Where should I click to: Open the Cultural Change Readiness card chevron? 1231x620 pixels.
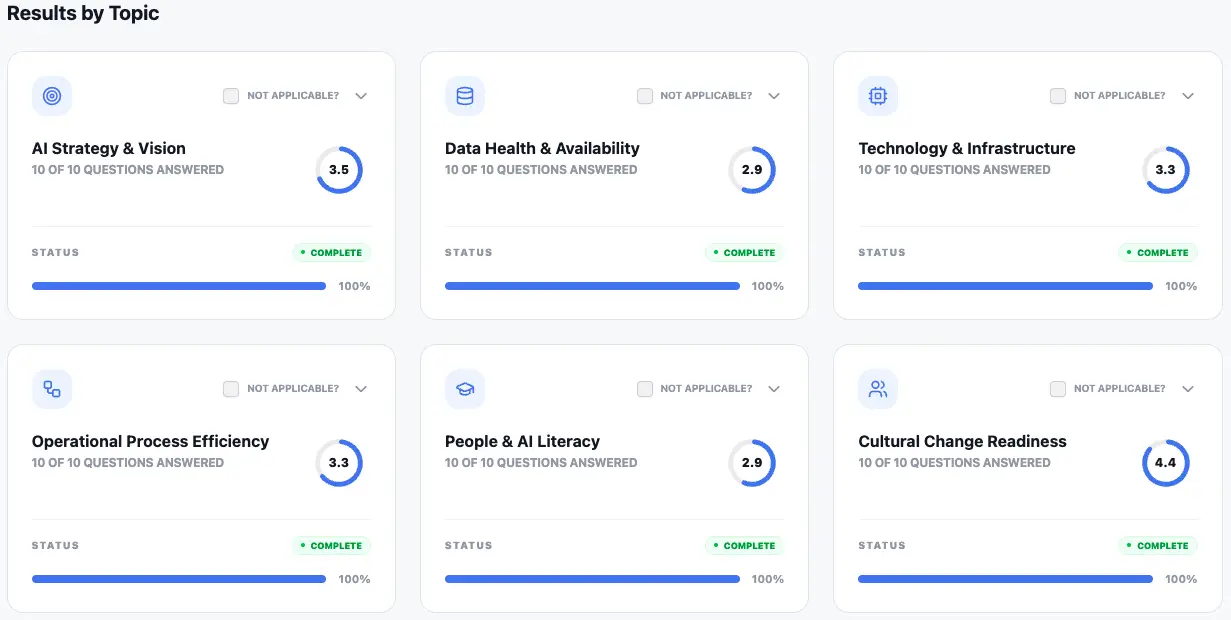pyautogui.click(x=1188, y=389)
